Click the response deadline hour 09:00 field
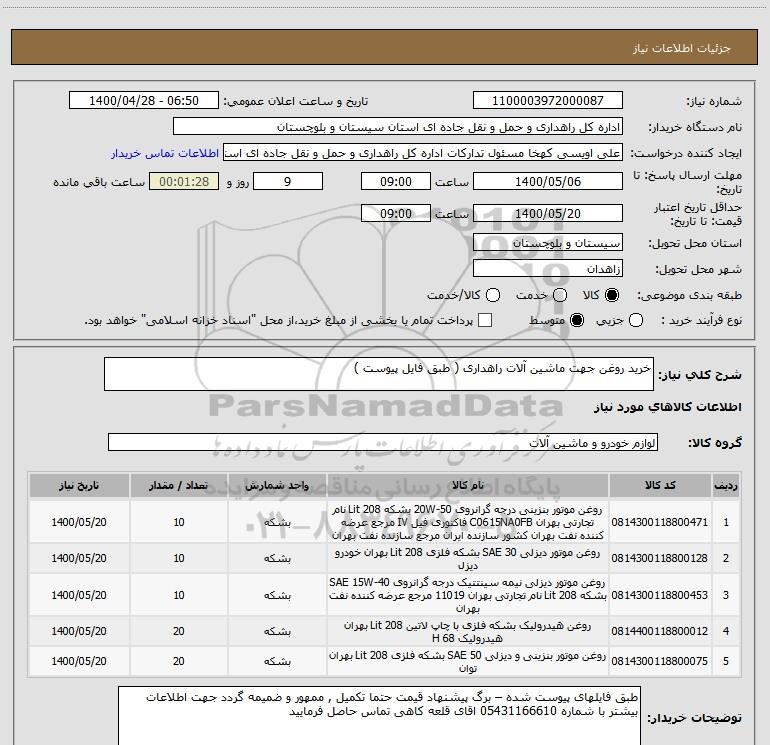Image resolution: width=770 pixels, height=745 pixels. click(x=396, y=181)
